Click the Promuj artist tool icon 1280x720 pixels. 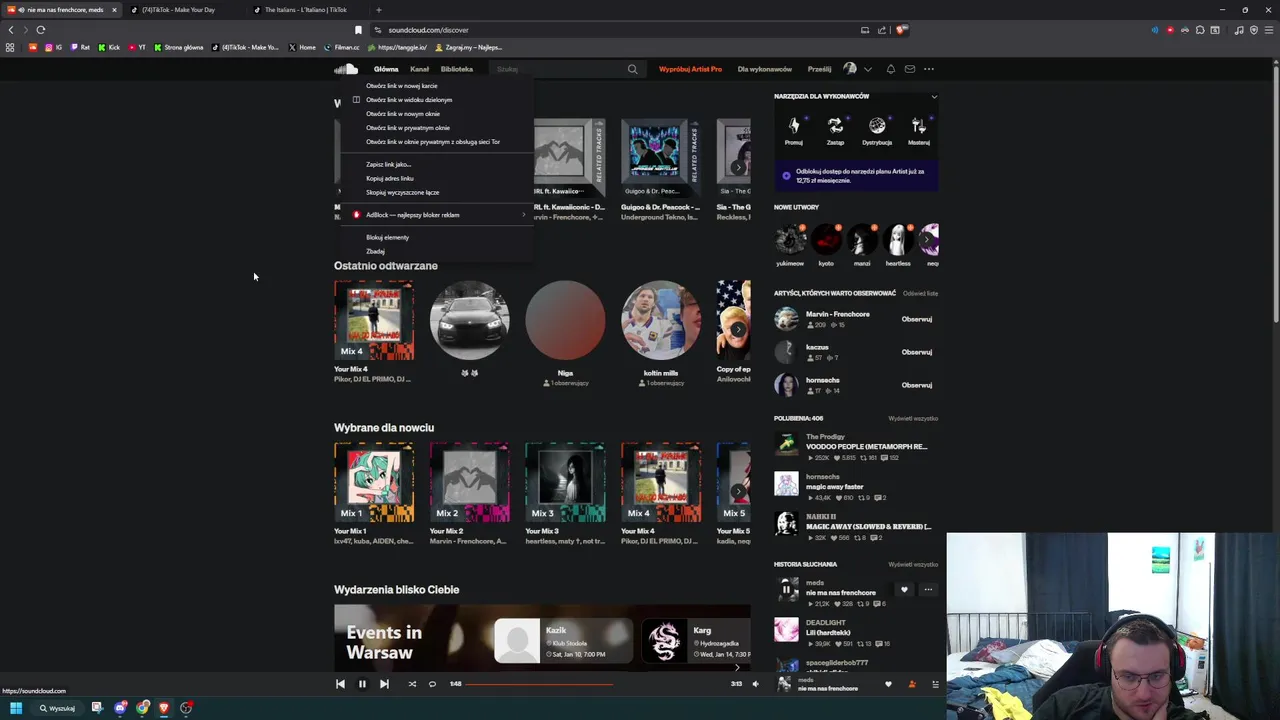pyautogui.click(x=793, y=126)
